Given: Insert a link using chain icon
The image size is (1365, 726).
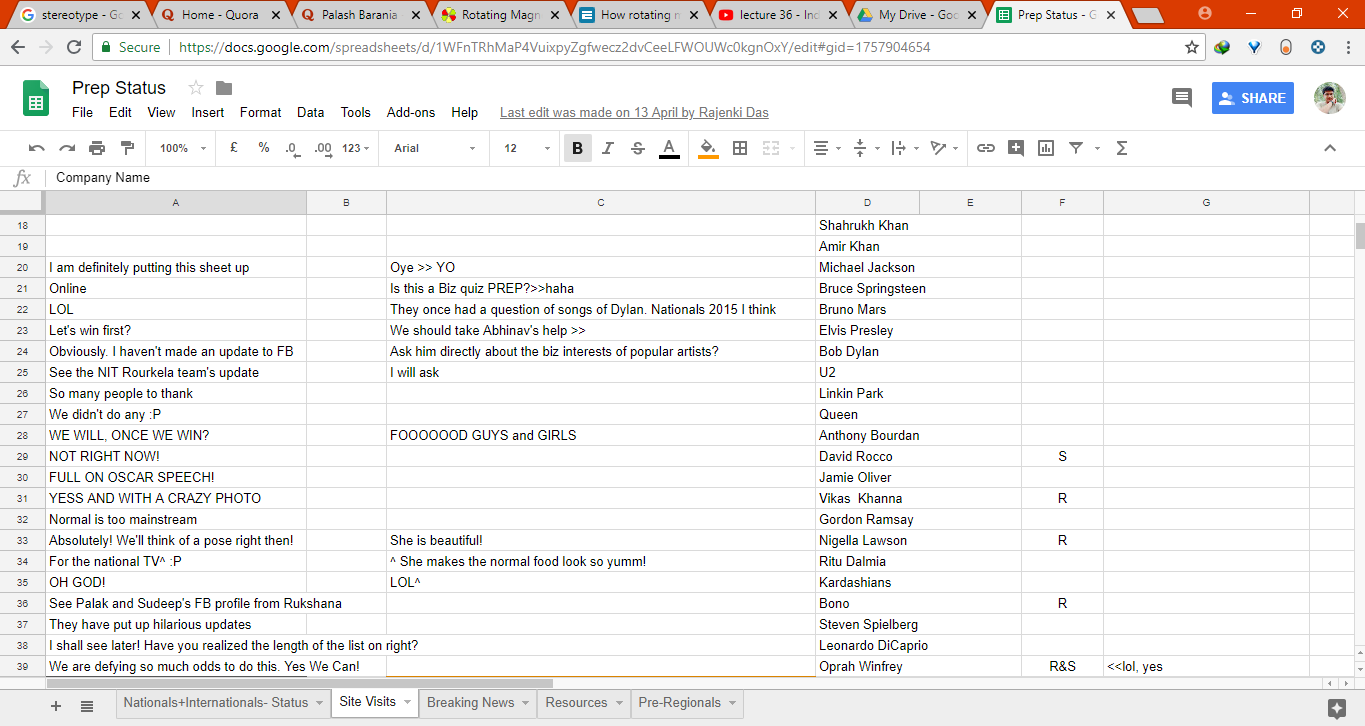Looking at the screenshot, I should [986, 148].
